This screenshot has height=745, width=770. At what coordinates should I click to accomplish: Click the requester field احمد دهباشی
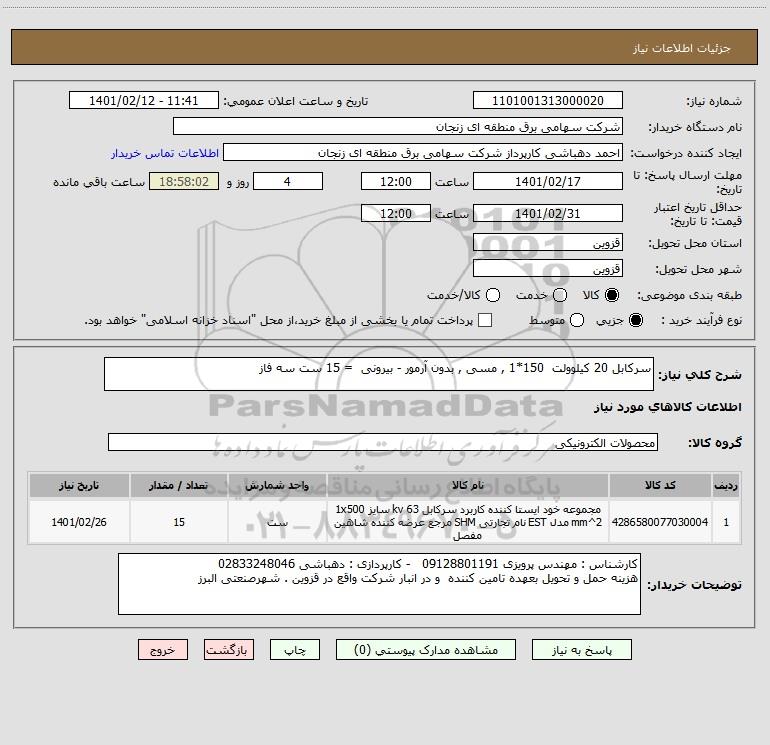tap(423, 153)
